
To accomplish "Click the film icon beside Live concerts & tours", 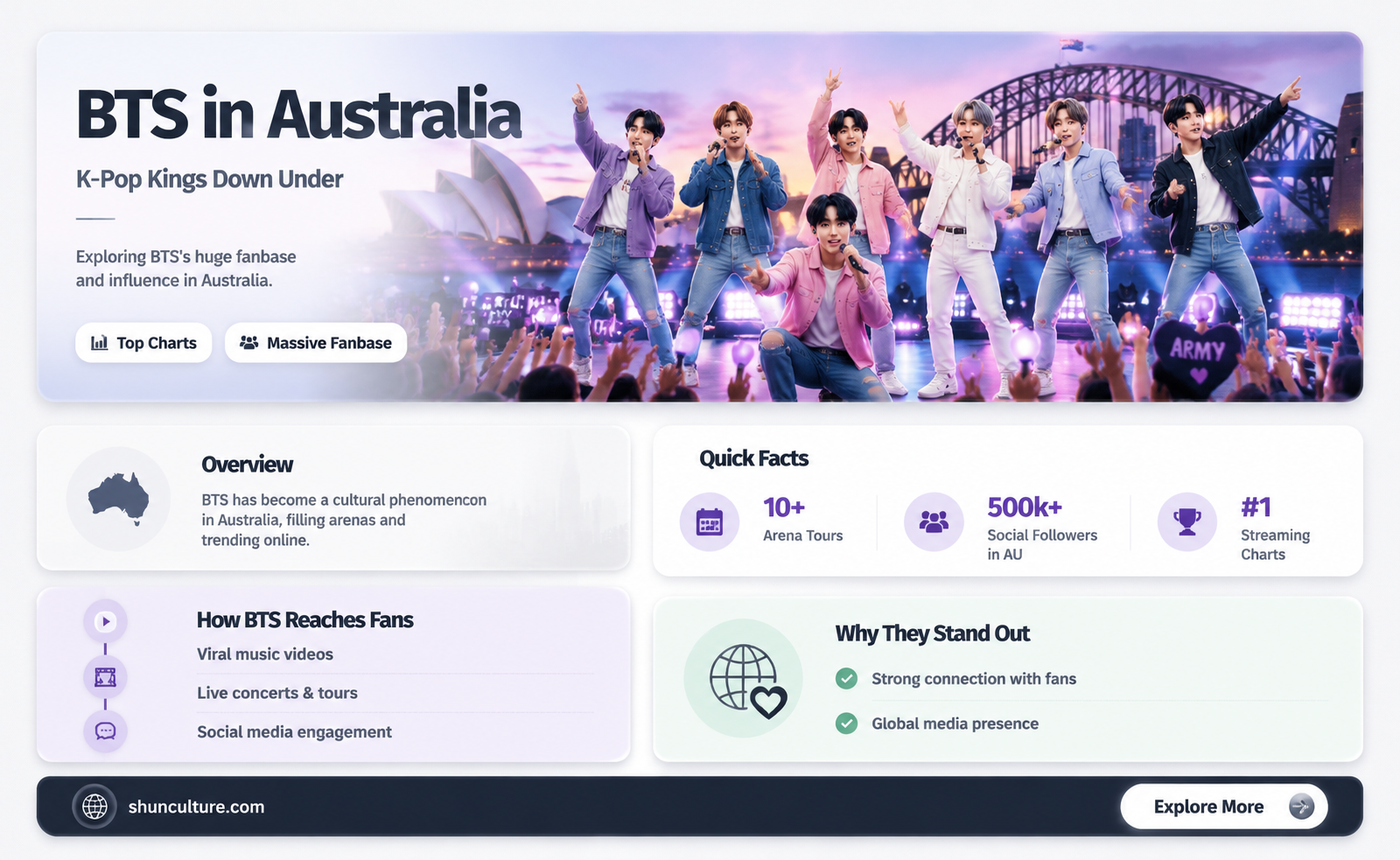I will pos(105,677).
